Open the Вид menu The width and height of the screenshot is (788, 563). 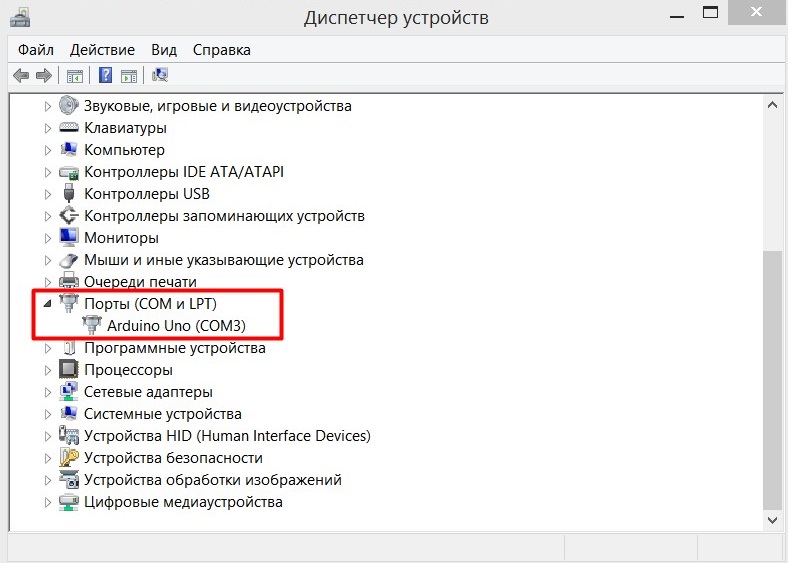(164, 50)
